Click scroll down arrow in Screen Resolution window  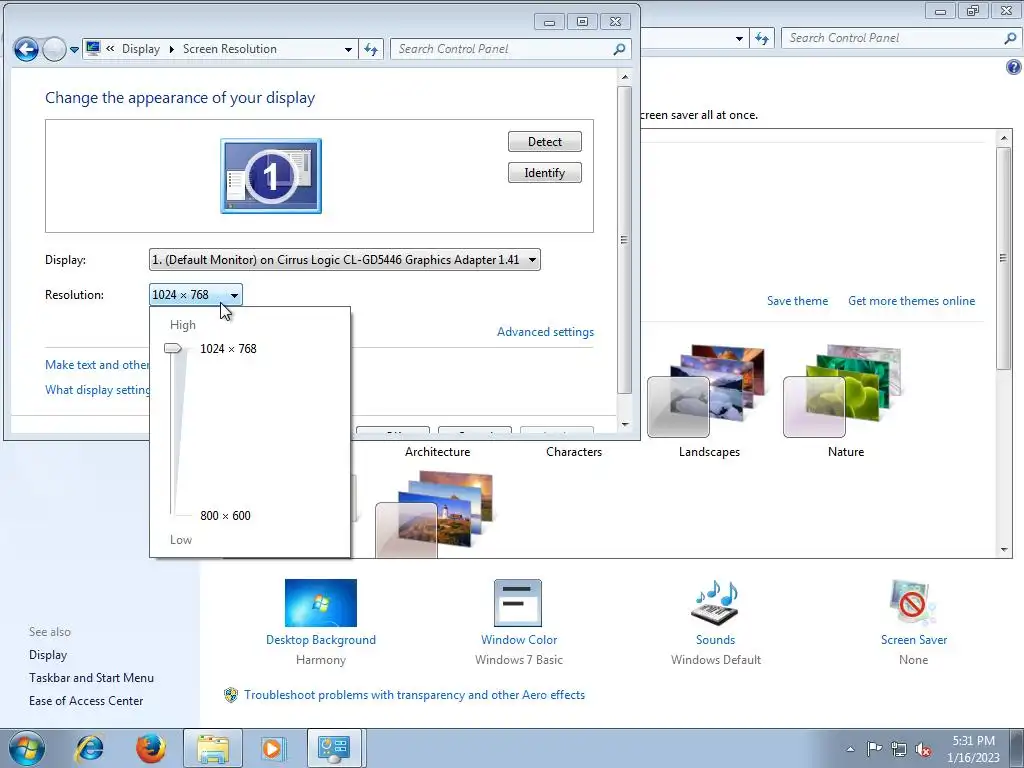coord(625,424)
